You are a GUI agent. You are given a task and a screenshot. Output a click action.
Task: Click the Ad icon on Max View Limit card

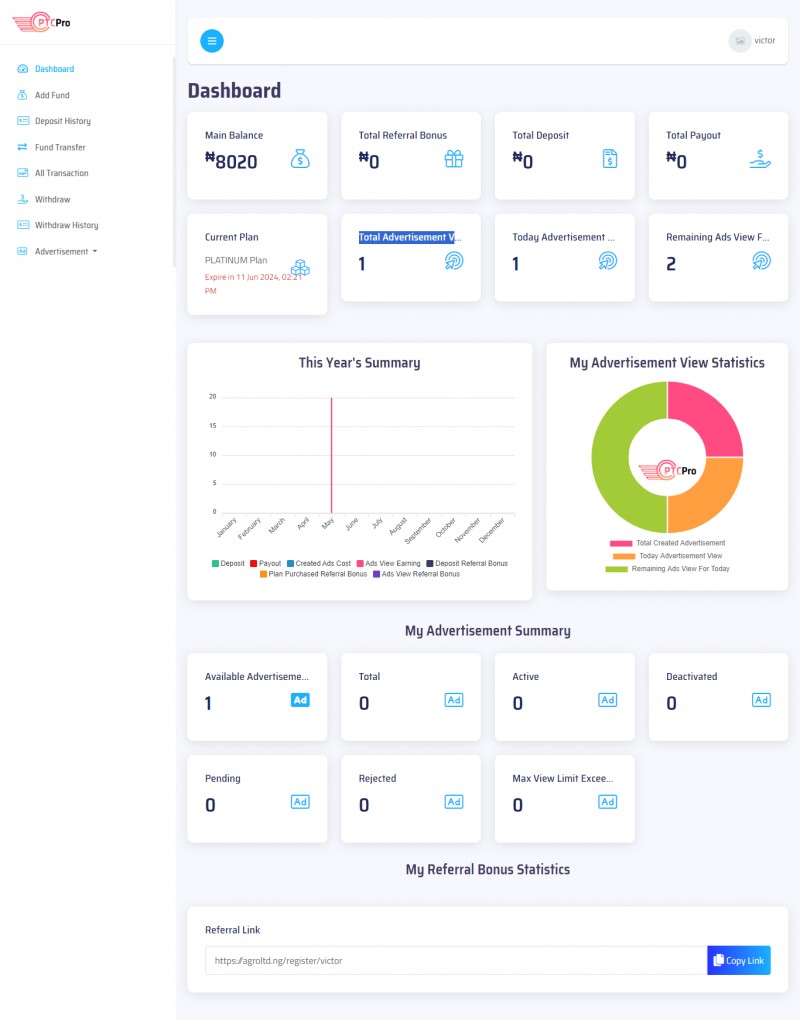click(607, 802)
